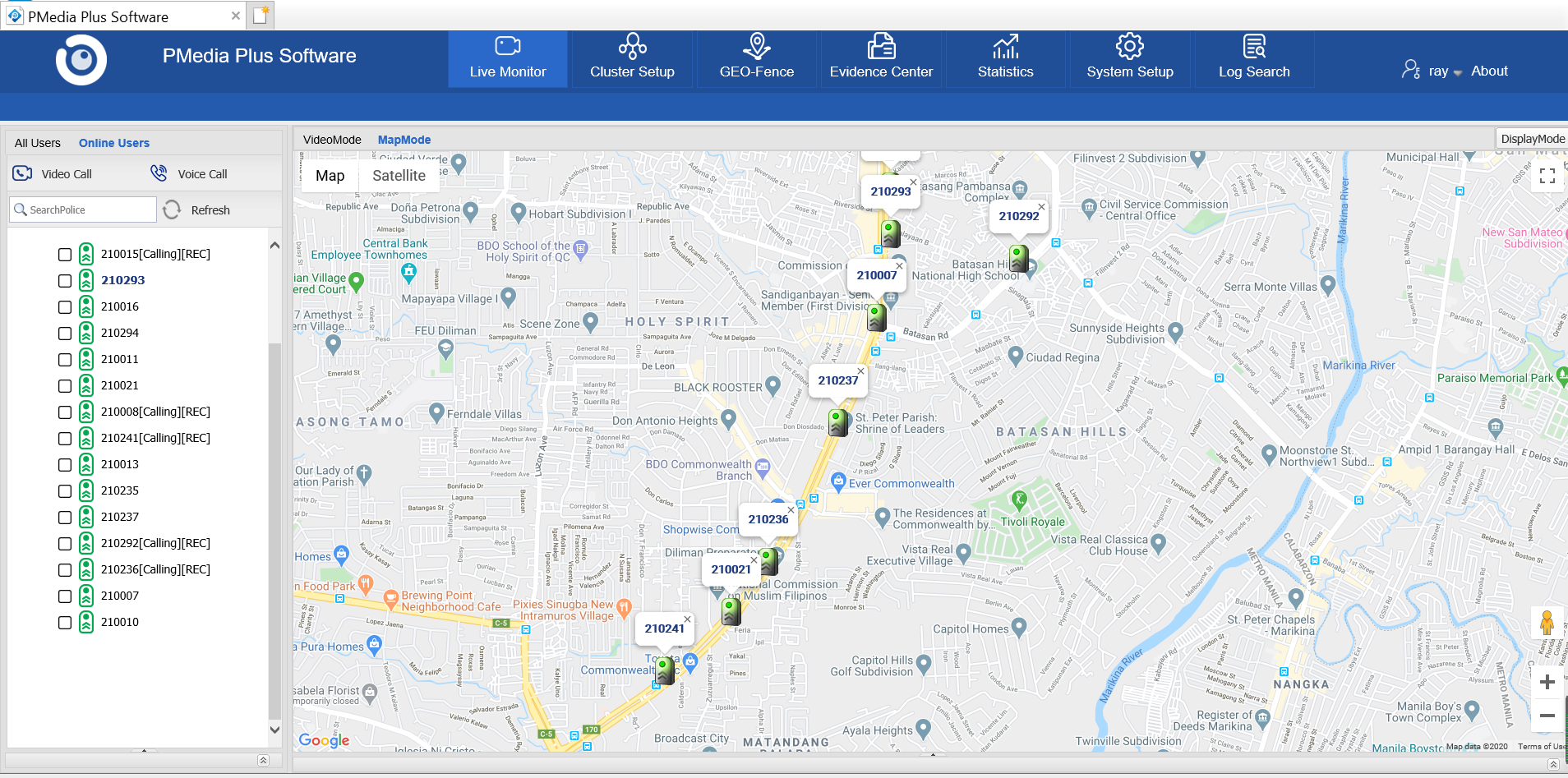Switch to VideoMode view
Image resolution: width=1568 pixels, height=778 pixels.
pos(332,140)
